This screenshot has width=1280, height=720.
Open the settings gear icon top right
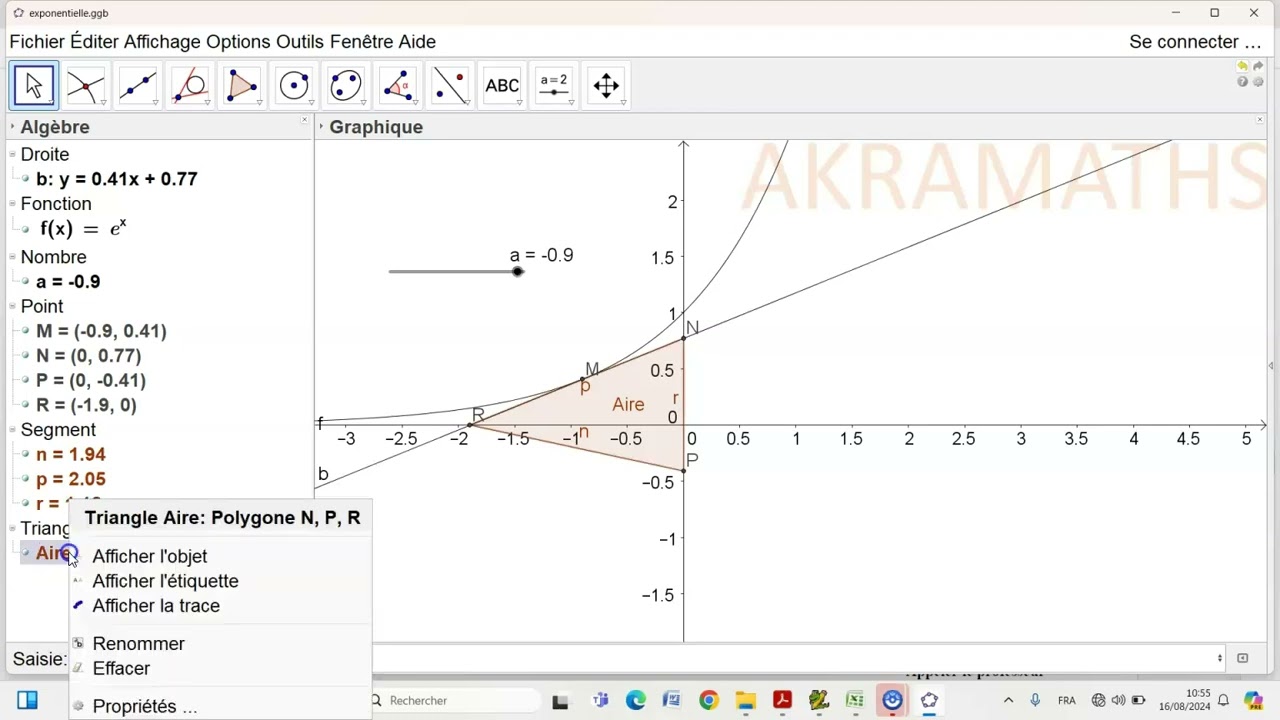tap(1258, 82)
